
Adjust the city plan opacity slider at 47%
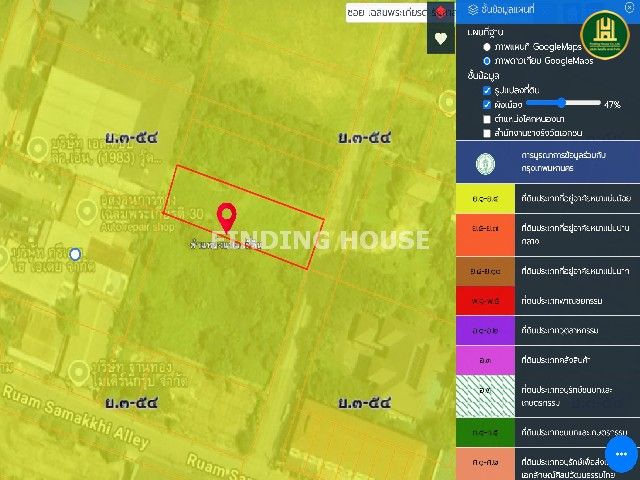click(x=563, y=103)
